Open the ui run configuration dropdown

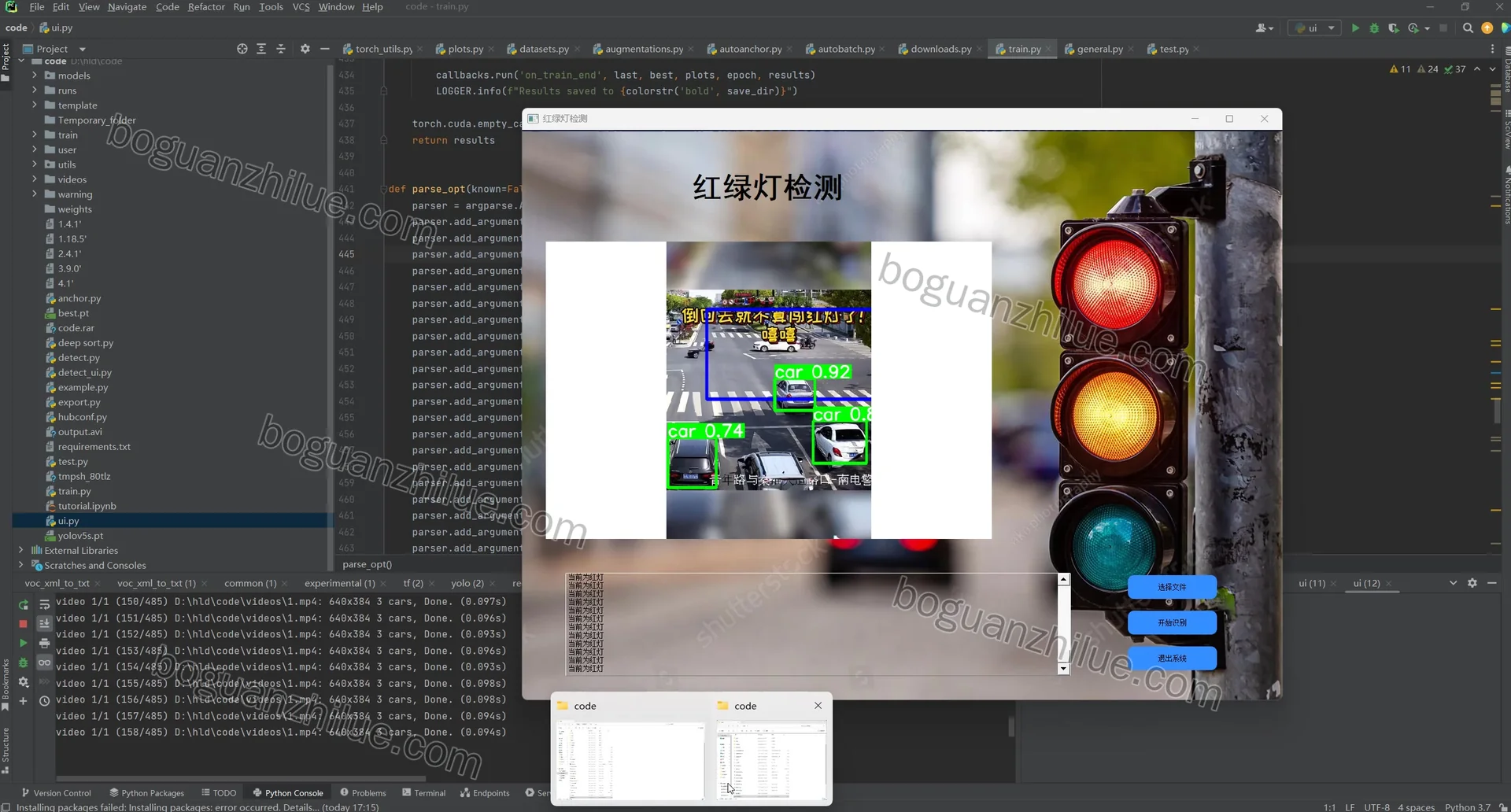[x=1314, y=28]
